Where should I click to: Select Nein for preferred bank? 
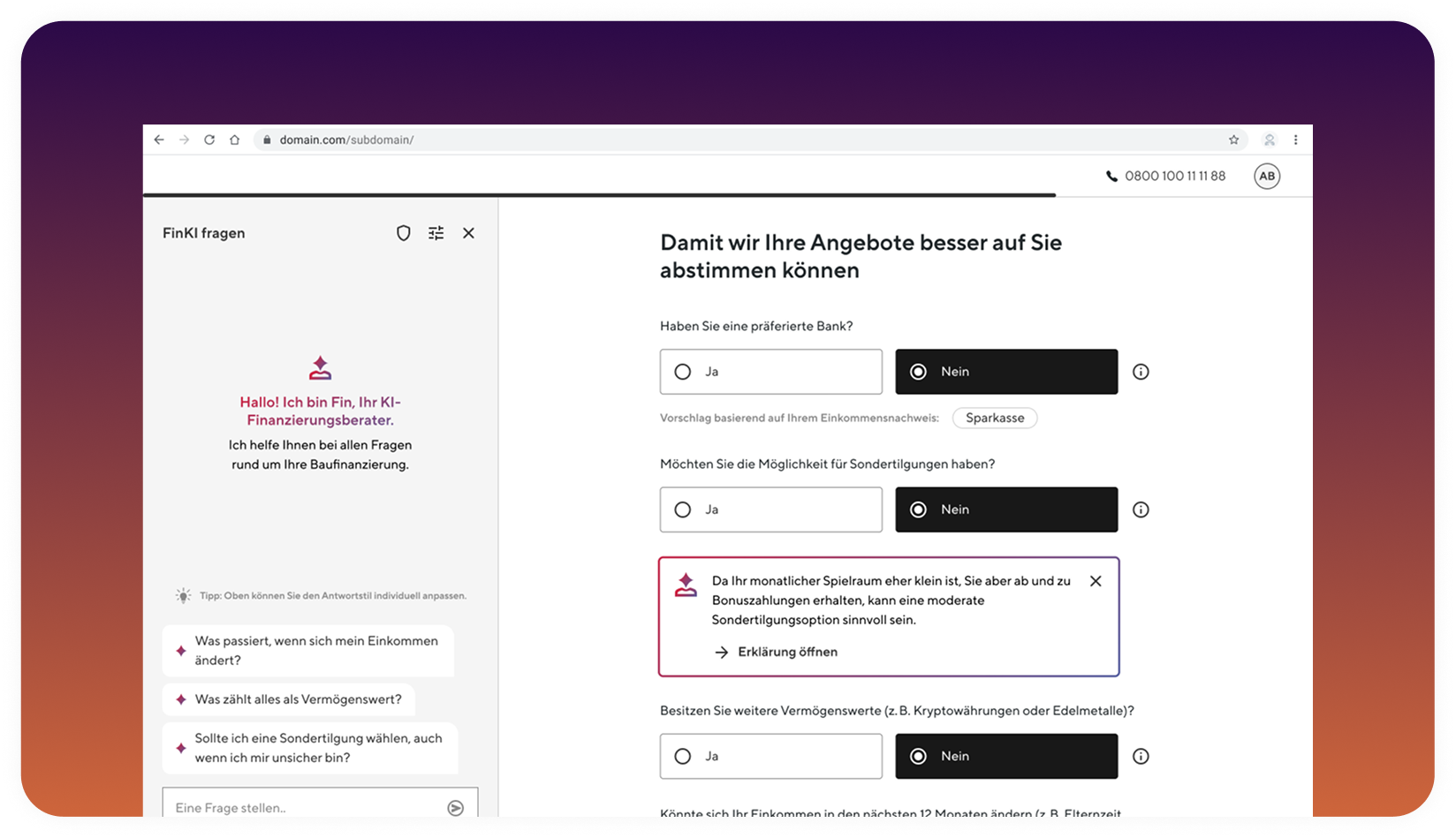tap(1006, 372)
